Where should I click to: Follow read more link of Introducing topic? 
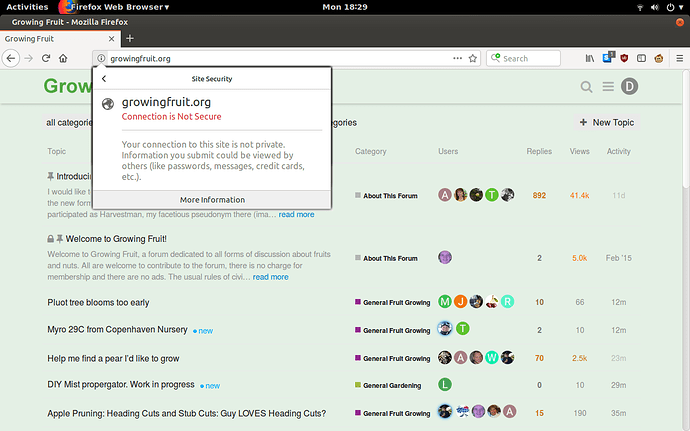pos(296,214)
